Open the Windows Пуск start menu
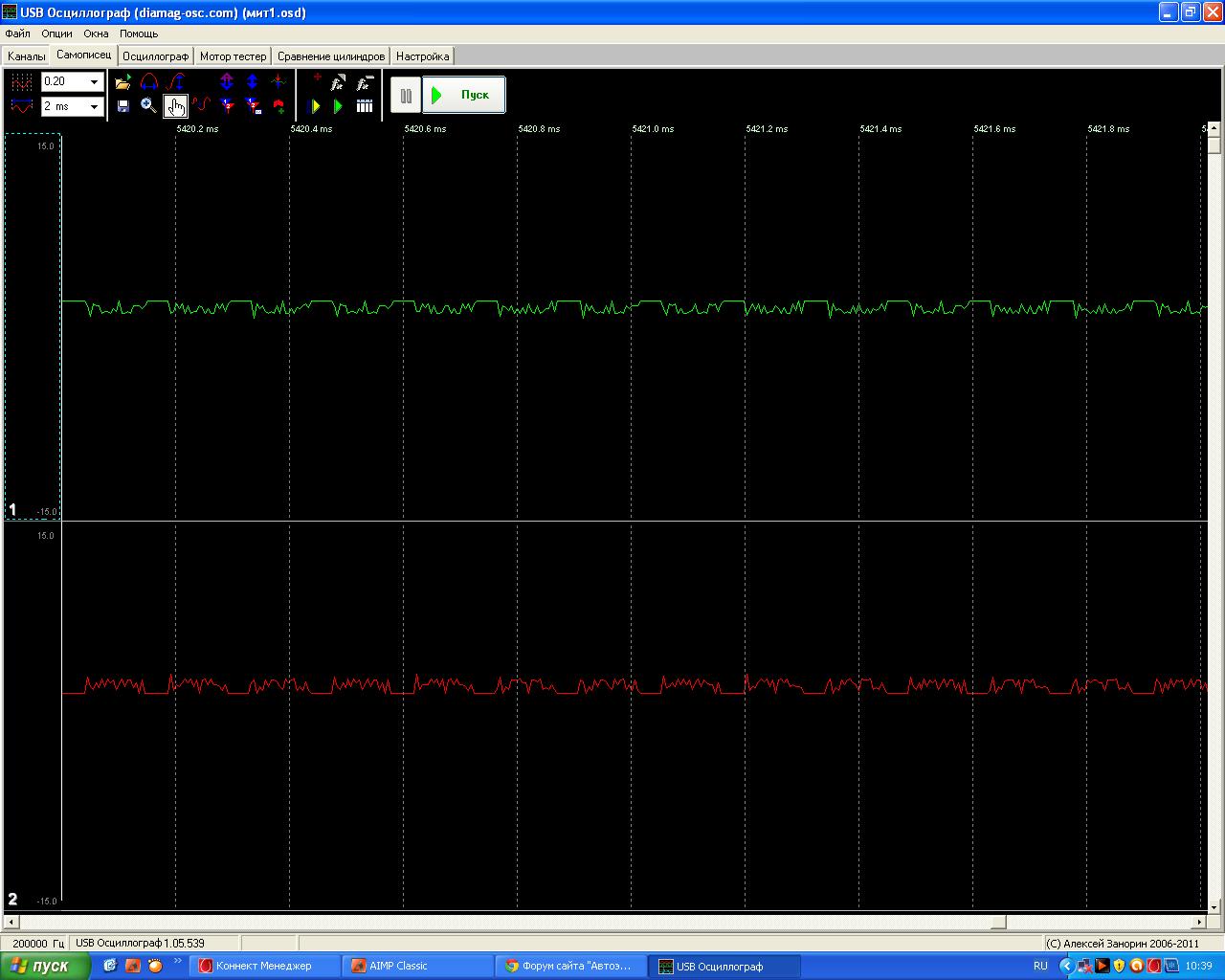This screenshot has width=1225, height=980. coord(46,966)
